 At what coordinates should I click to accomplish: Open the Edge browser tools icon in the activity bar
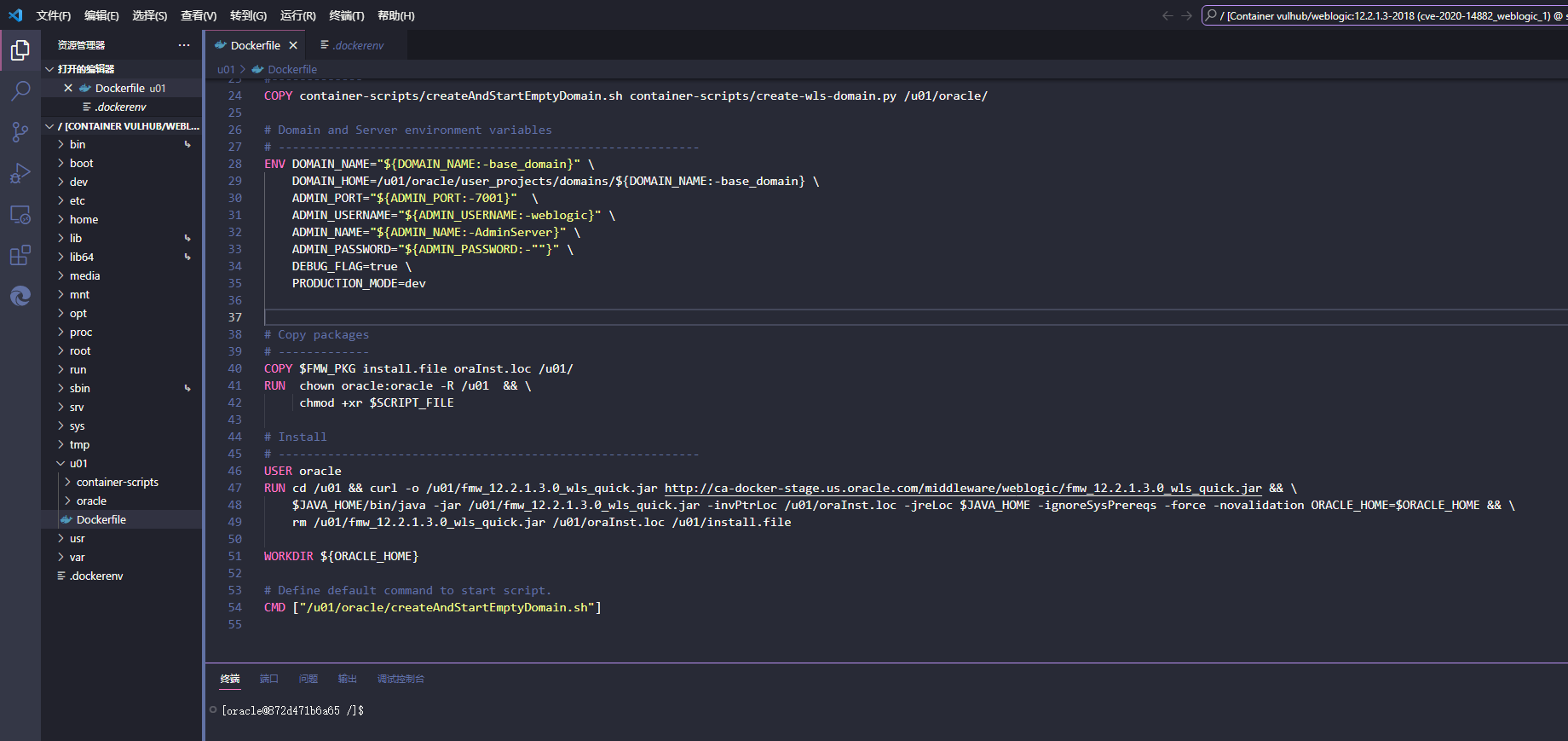20,296
